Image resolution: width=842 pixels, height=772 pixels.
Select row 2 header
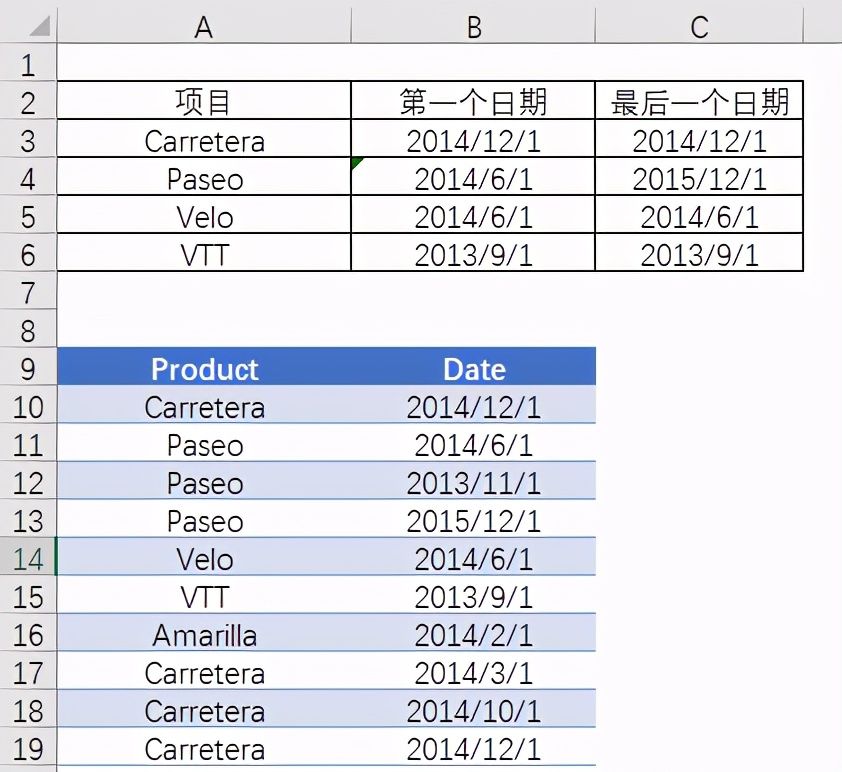click(28, 102)
